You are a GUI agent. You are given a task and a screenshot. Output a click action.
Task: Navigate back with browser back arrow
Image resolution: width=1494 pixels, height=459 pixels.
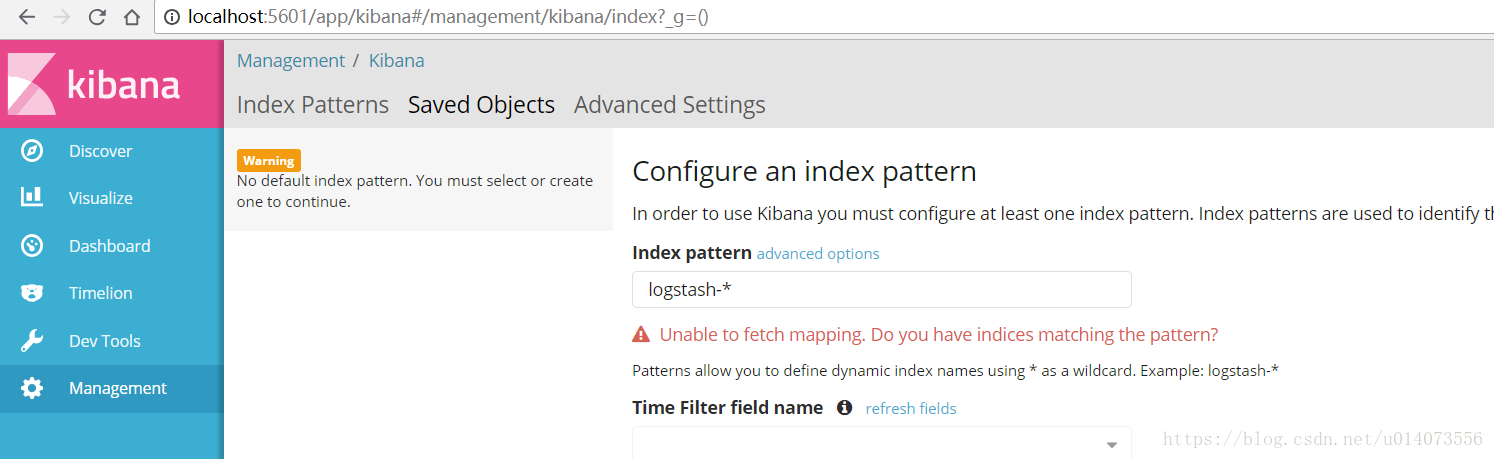coord(27,17)
